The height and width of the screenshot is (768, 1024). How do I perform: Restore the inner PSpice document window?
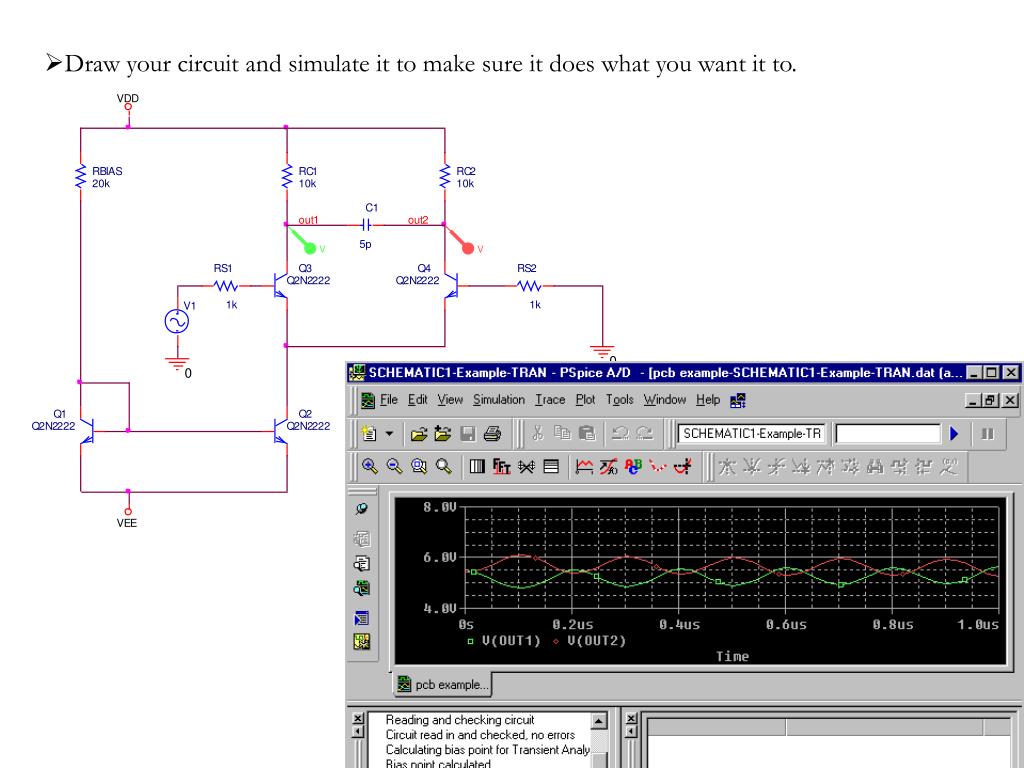pos(991,400)
